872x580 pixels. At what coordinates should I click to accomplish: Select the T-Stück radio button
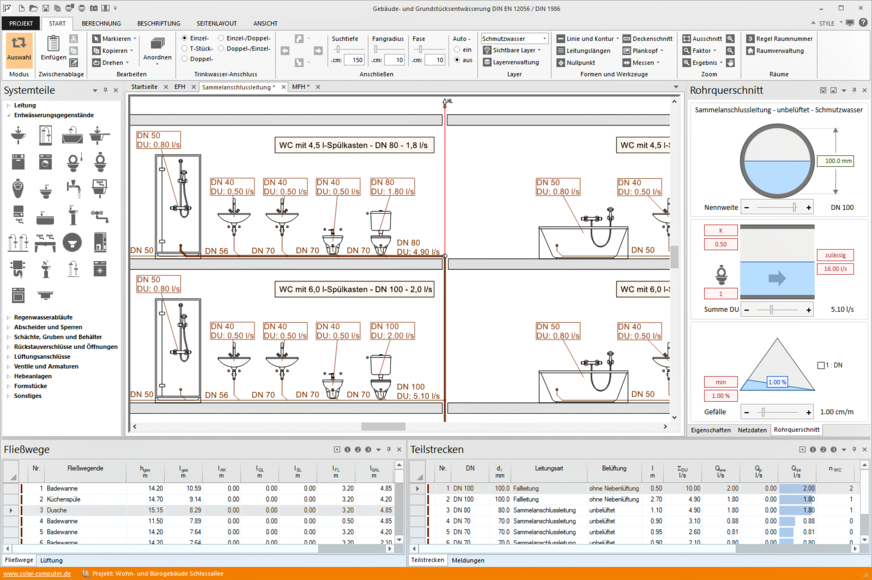184,48
